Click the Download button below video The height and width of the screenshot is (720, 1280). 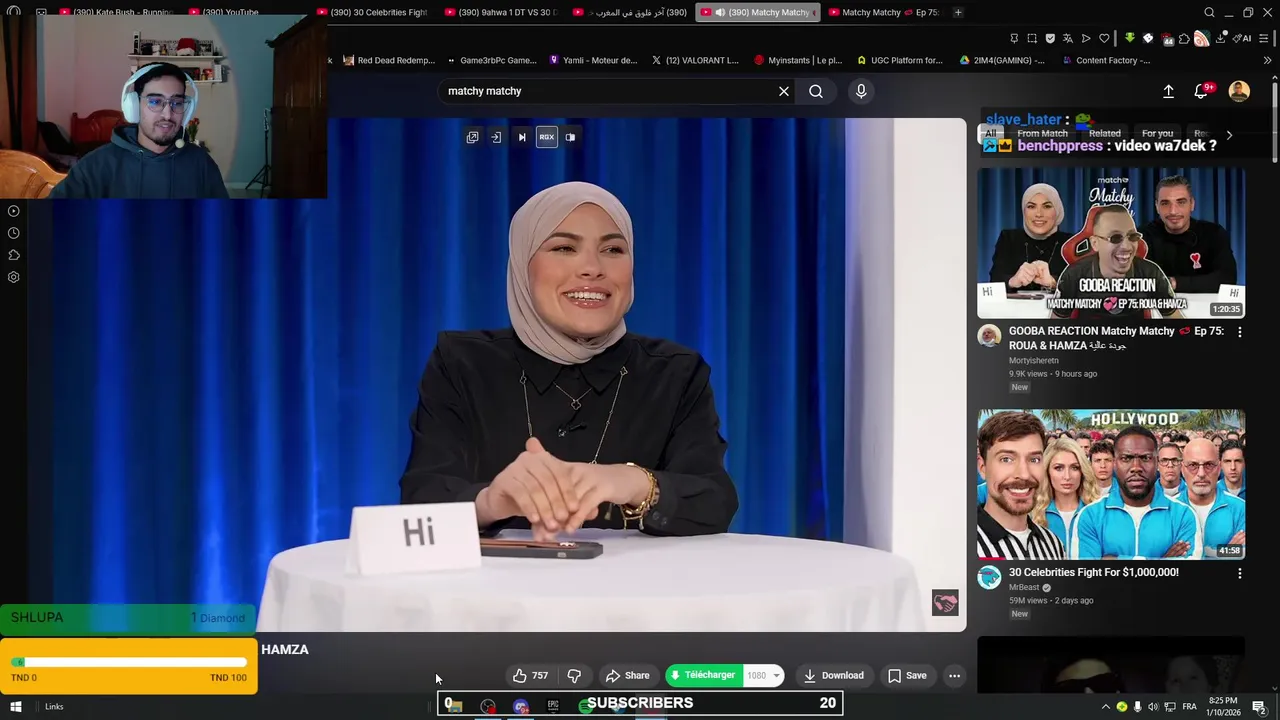(x=834, y=676)
